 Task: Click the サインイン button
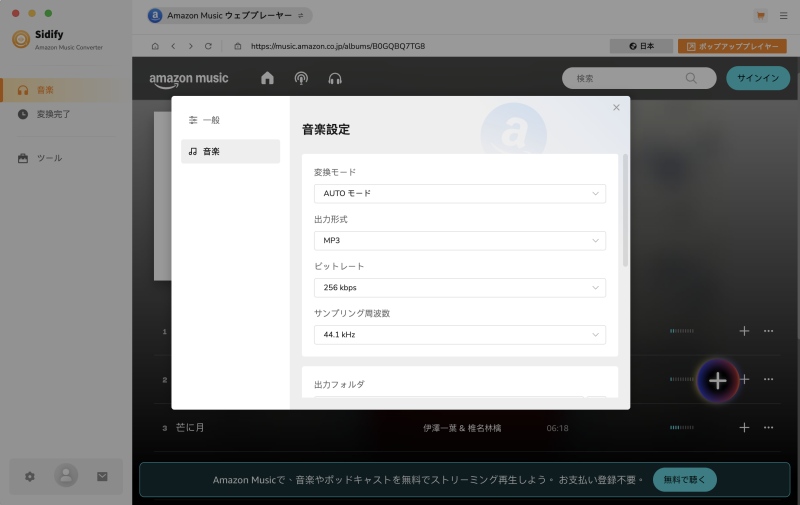758,78
